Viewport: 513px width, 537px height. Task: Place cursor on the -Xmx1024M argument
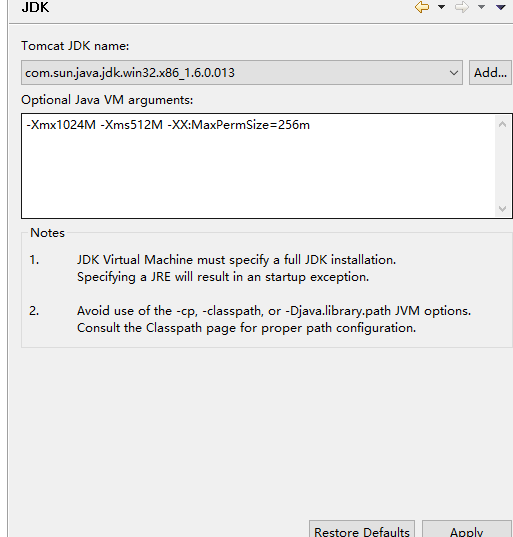[x=61, y=125]
